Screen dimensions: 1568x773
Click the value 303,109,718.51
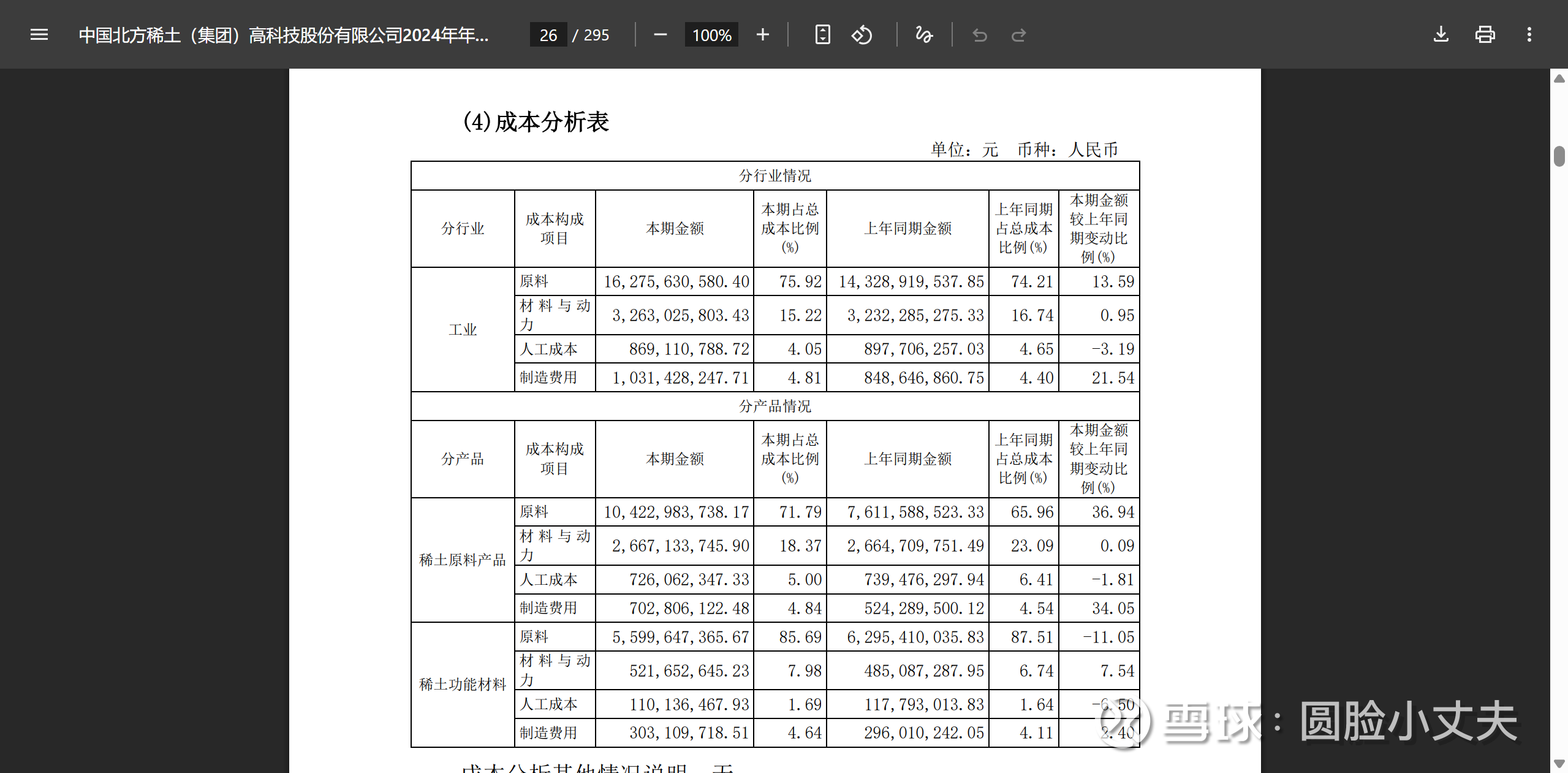[689, 733]
